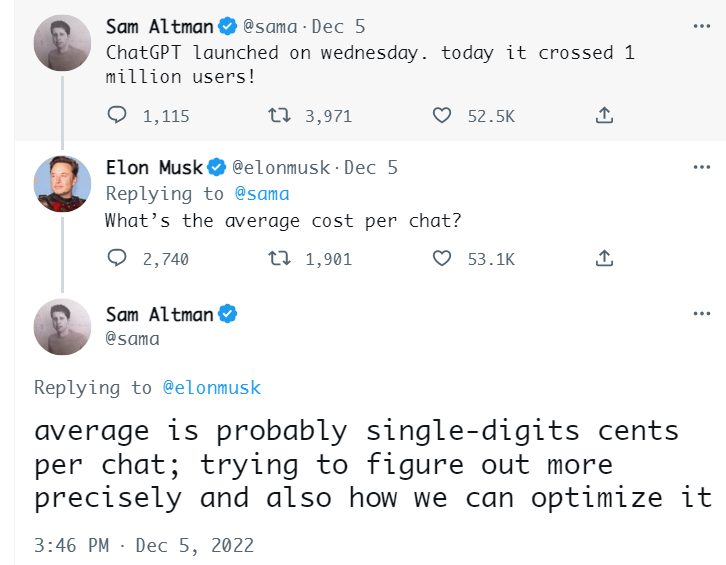Open Sam Altman's avatar on the main tweet
Image resolution: width=726 pixels, height=565 pixels.
click(x=63, y=327)
